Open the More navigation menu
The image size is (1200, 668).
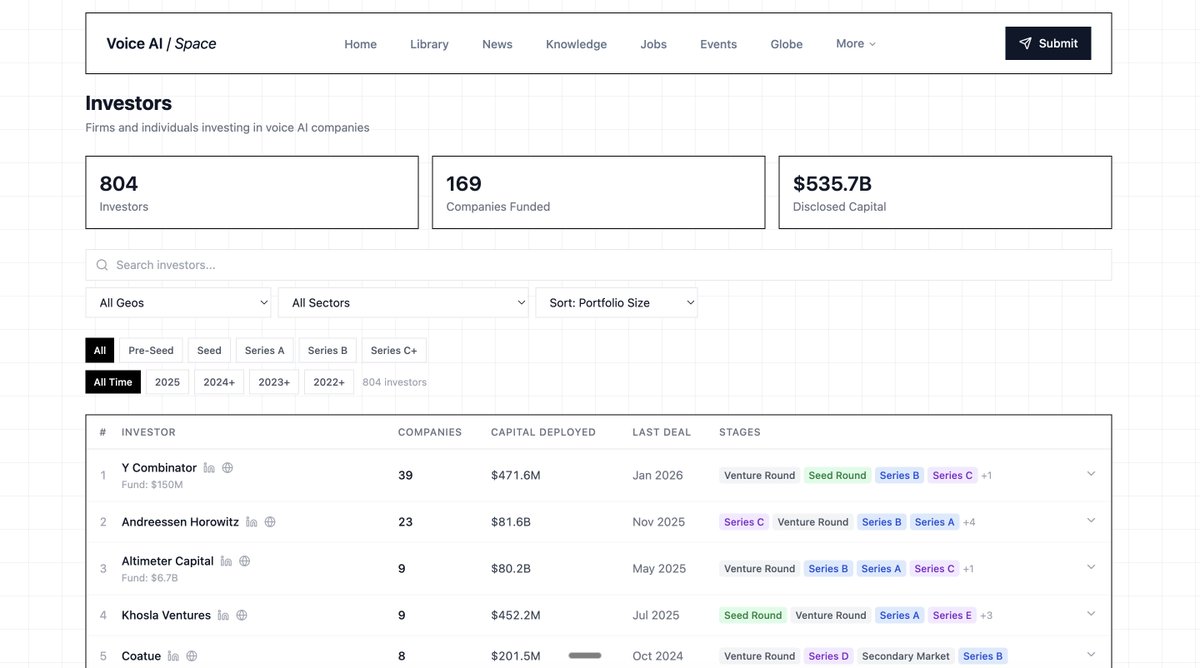tap(856, 44)
